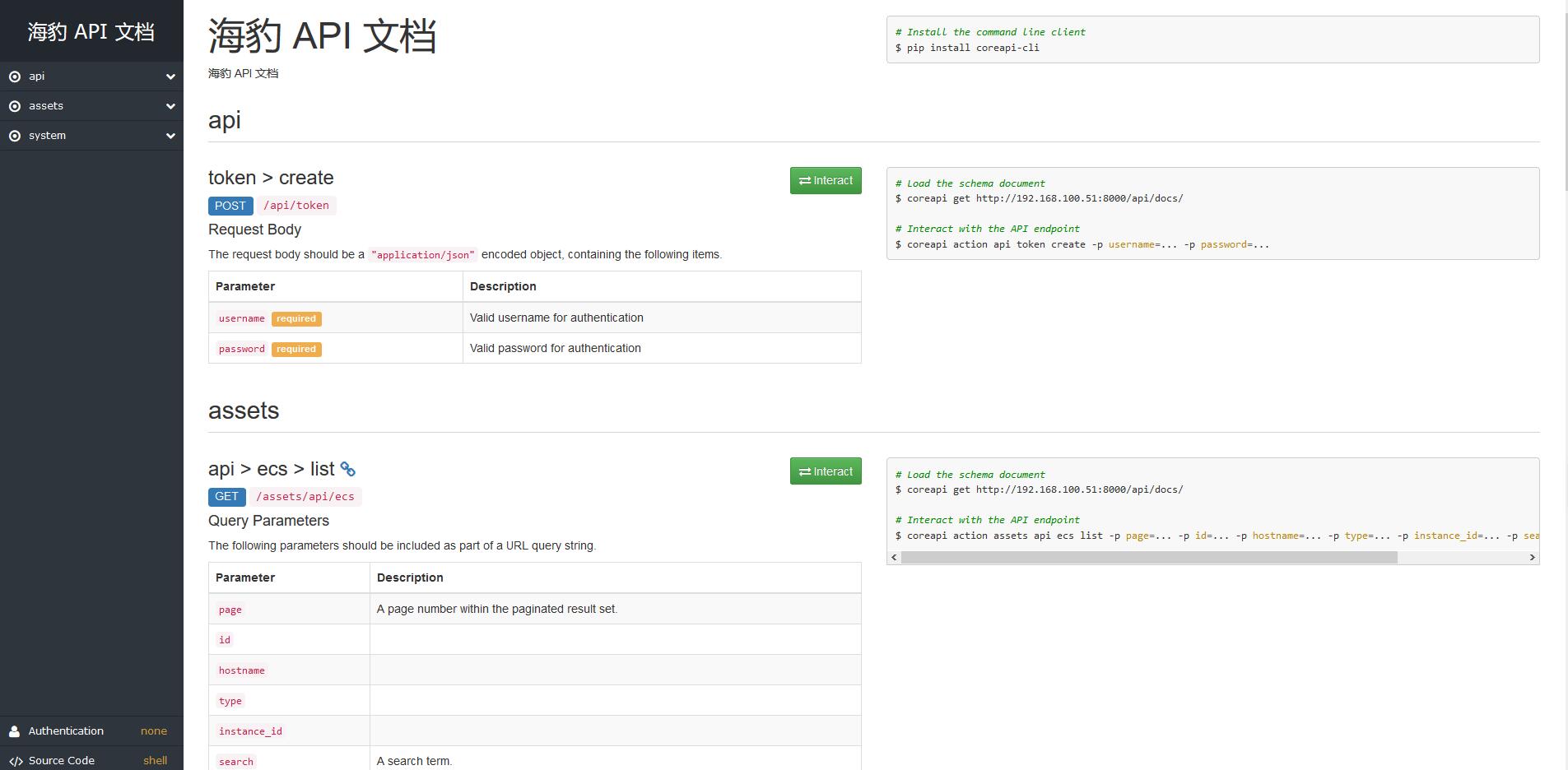Click the Source Code brackets icon

[x=16, y=761]
